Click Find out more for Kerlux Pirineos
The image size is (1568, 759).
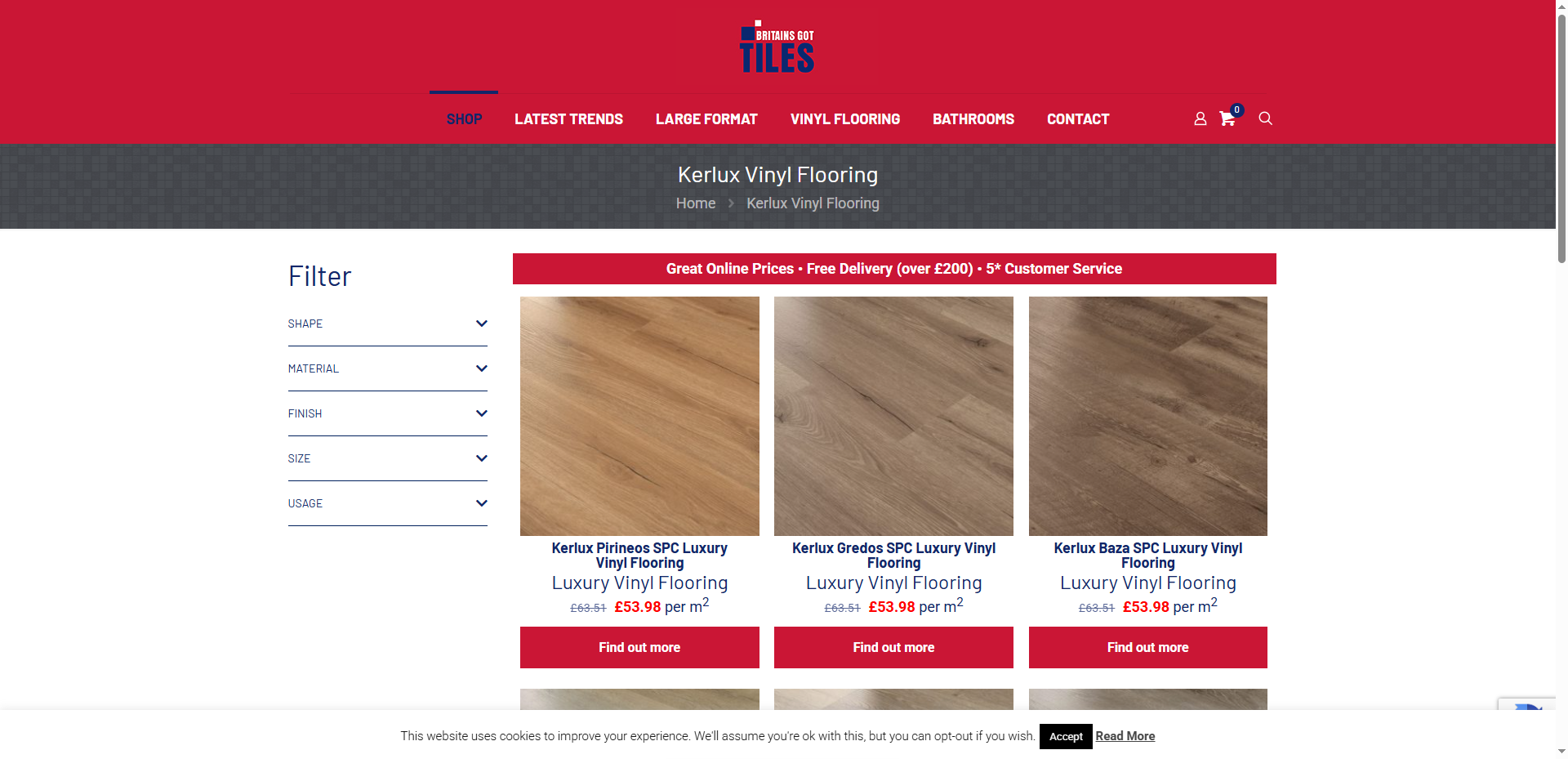click(x=639, y=647)
